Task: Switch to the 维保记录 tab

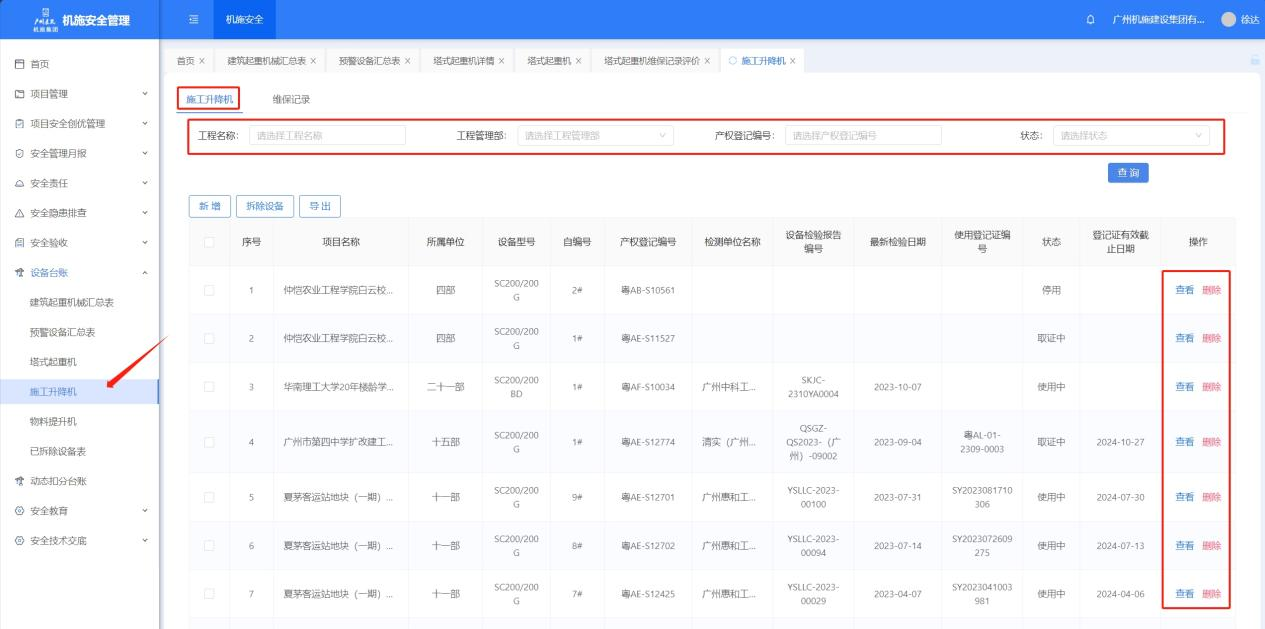Action: pyautogui.click(x=291, y=99)
